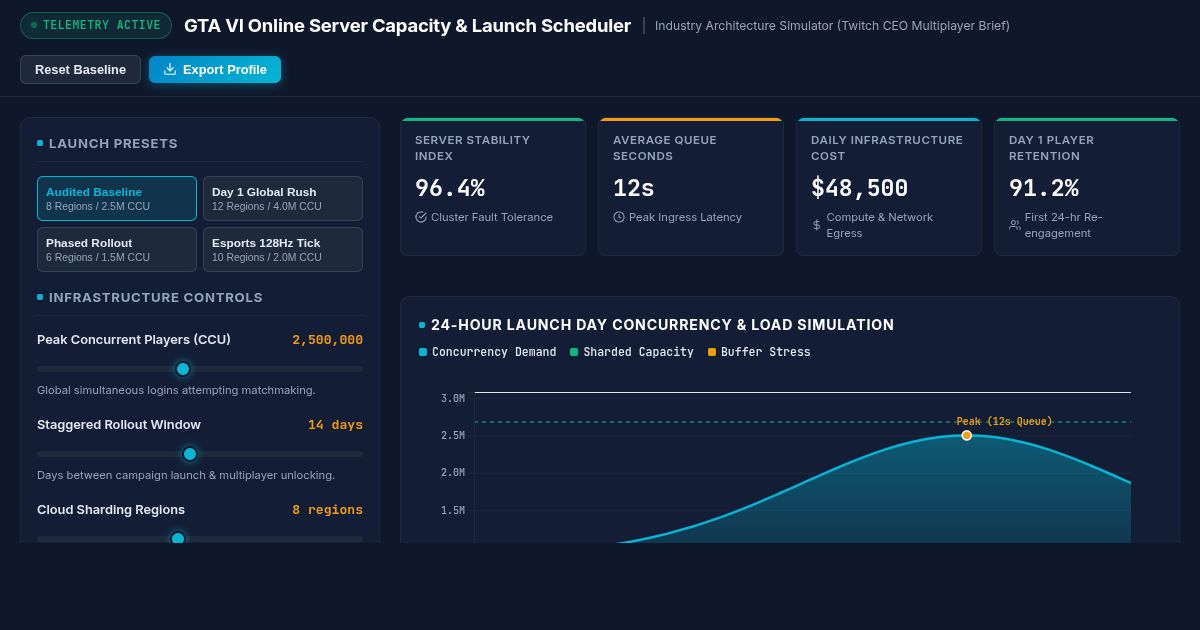Click the Infrastructure Controls section heading
The image size is (1200, 630).
tap(156, 297)
